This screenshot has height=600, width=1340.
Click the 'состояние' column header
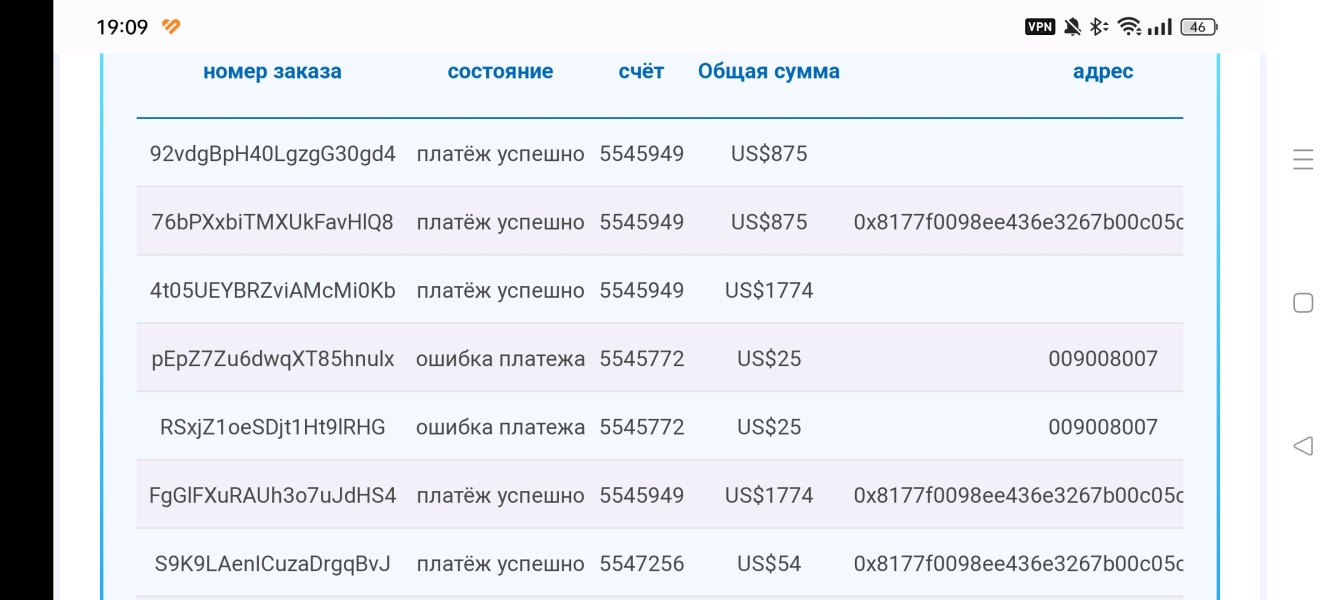500,71
